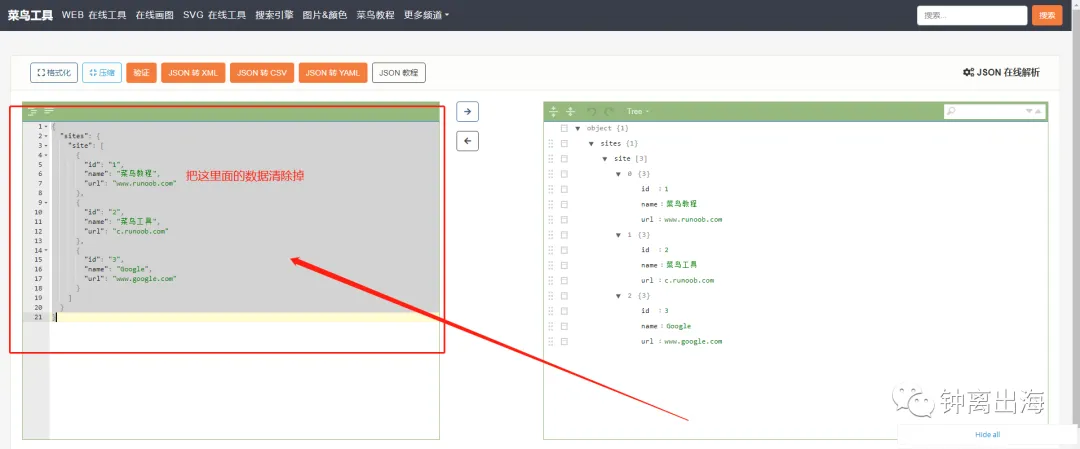Image resolution: width=1080 pixels, height=449 pixels.
Task: Click square box beside name 菜鸟教程 row
Action: [x=564, y=204]
